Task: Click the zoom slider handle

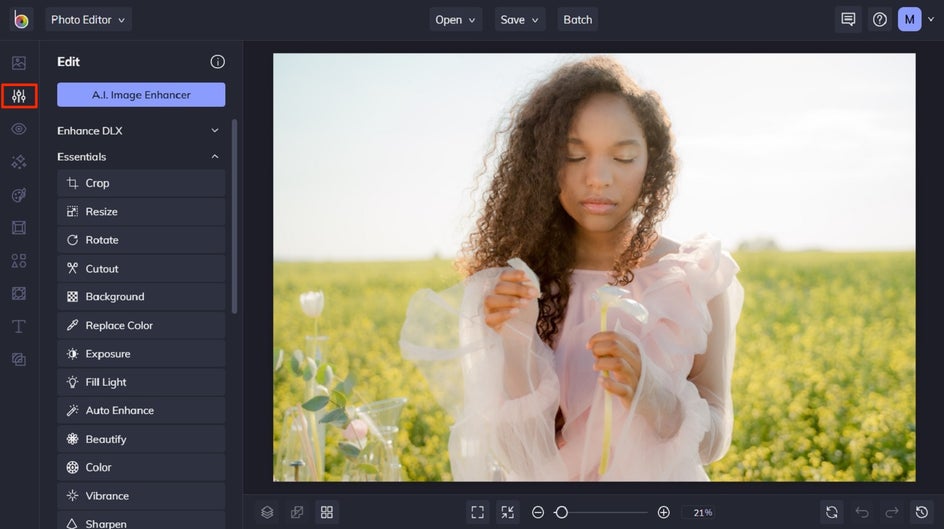Action: (x=561, y=512)
